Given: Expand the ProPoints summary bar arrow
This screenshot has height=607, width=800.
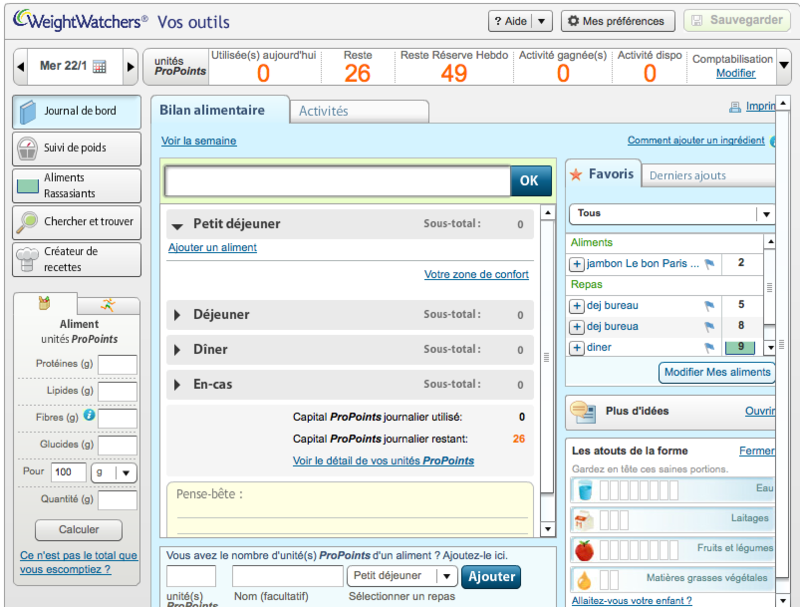Looking at the screenshot, I should click(784, 65).
